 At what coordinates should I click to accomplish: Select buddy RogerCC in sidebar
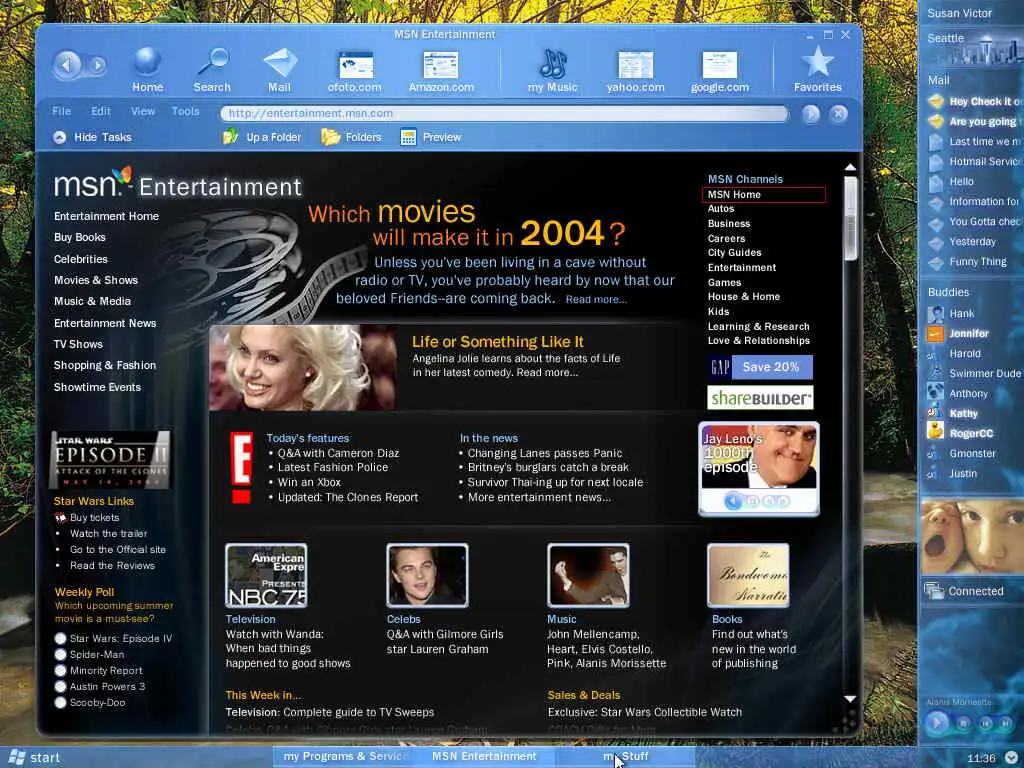click(x=961, y=434)
